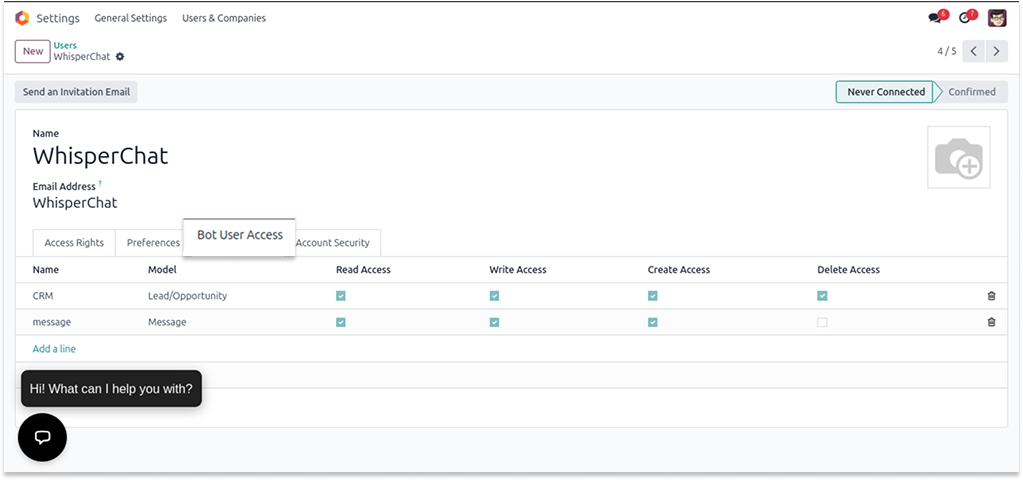Toggle Write Access for message row
Screen dimensions: 1023x480
point(495,322)
